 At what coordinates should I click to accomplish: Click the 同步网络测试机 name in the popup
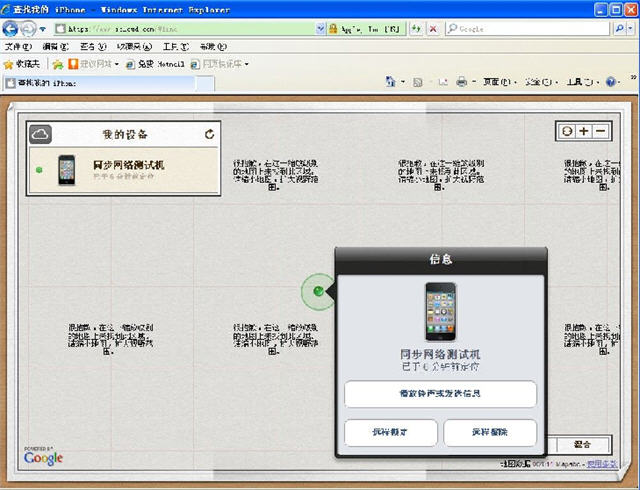click(440, 354)
